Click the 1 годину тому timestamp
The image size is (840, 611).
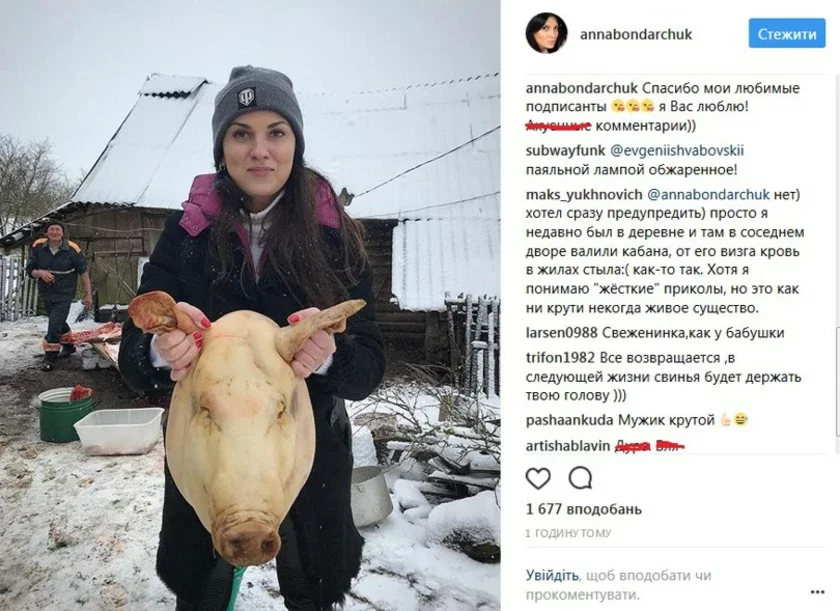point(568,533)
